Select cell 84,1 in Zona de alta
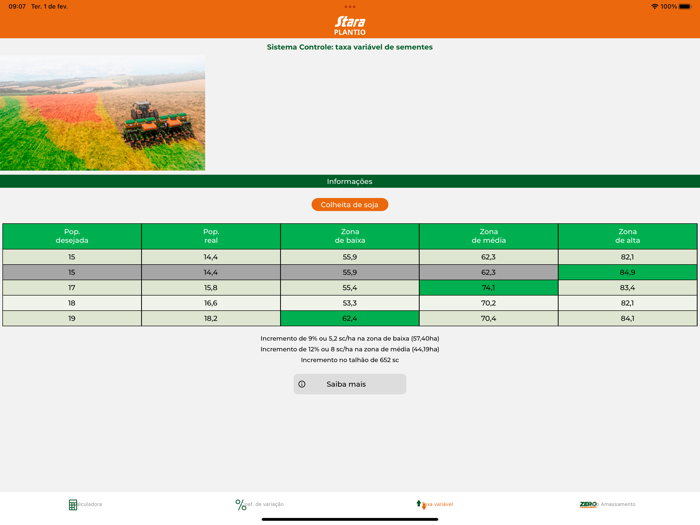The width and height of the screenshot is (700, 525). (x=628, y=318)
